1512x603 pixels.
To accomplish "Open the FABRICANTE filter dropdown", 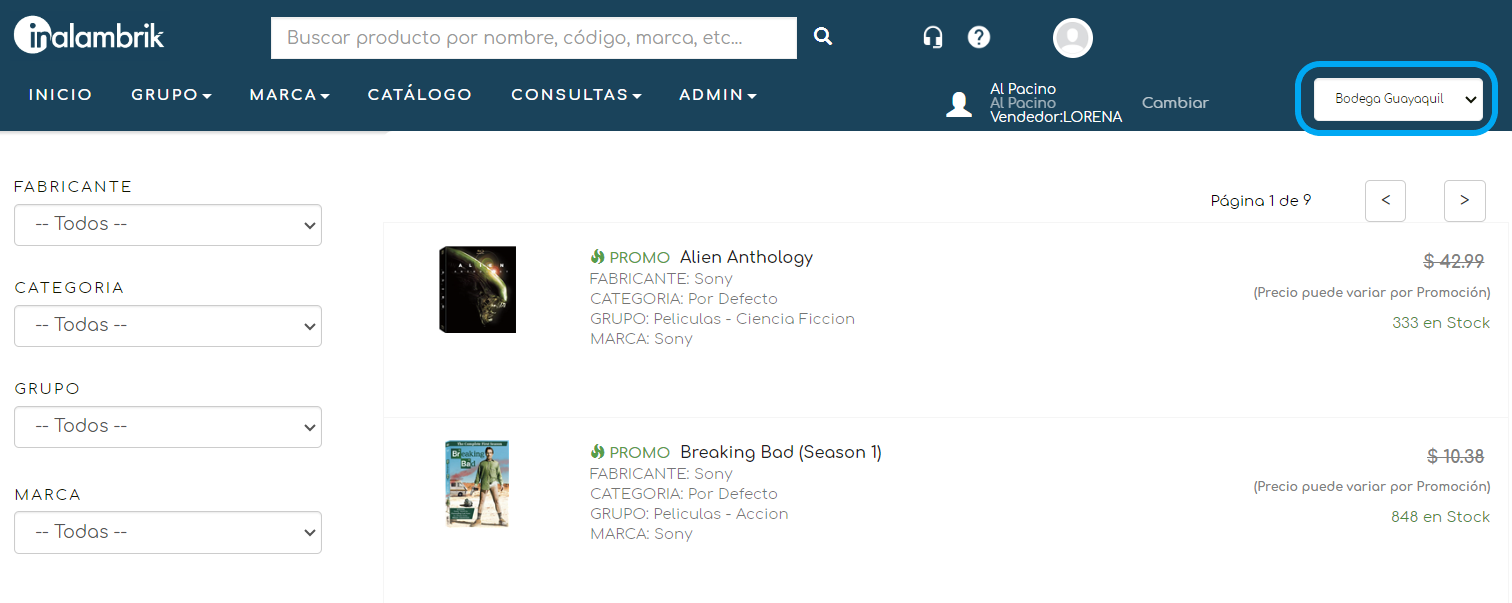I will pos(168,225).
